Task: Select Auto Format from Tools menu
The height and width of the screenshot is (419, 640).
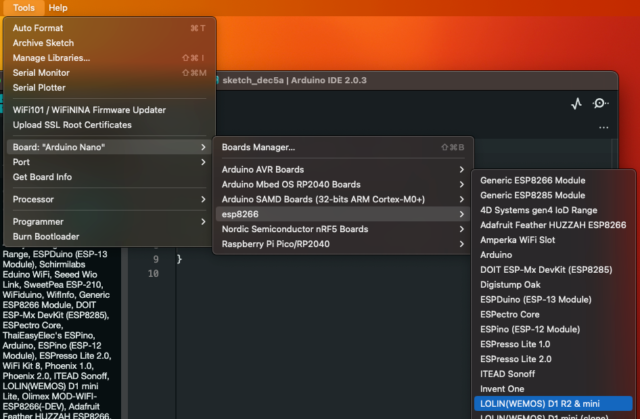Action: (x=38, y=28)
